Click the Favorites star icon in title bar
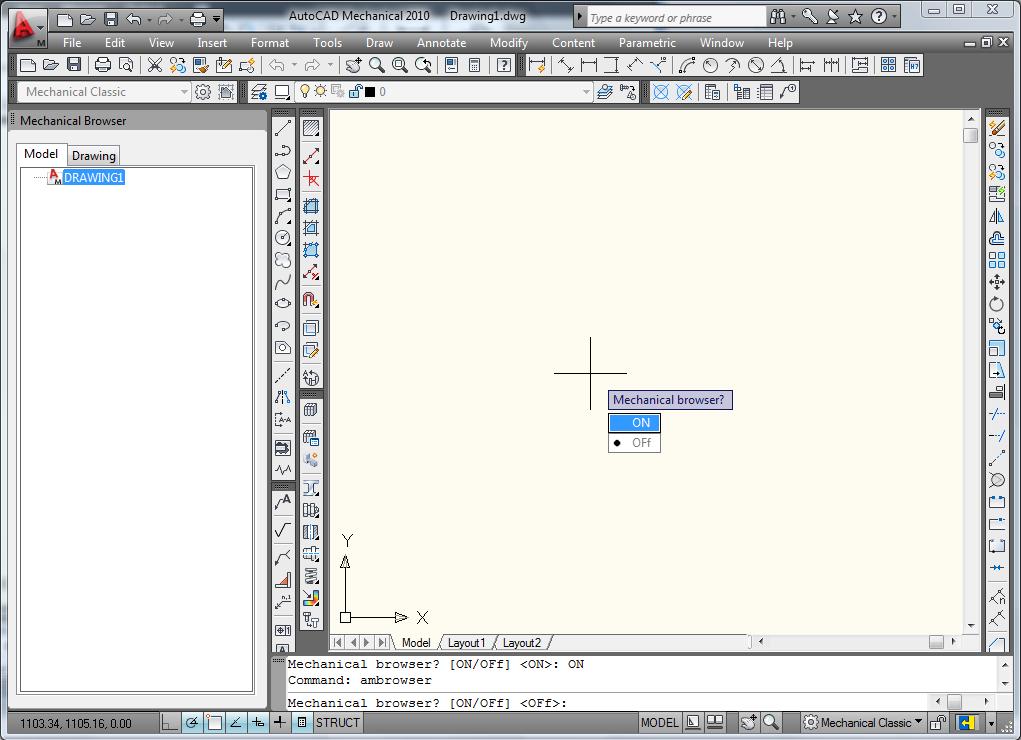Image resolution: width=1021 pixels, height=740 pixels. click(x=856, y=17)
